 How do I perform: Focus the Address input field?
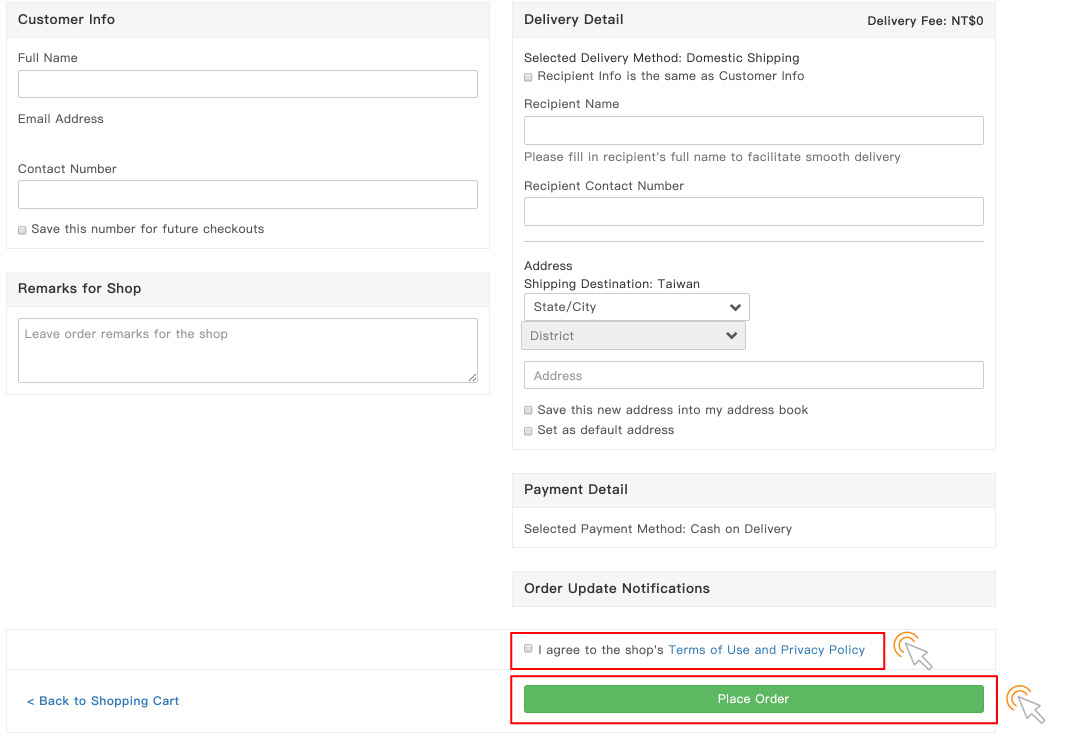point(753,376)
